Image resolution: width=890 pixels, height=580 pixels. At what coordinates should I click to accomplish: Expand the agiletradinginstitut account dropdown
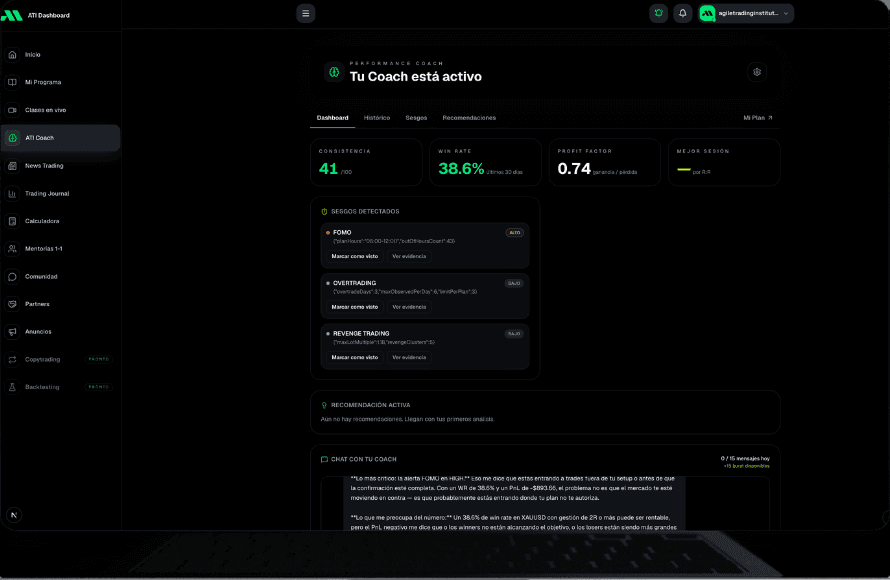(746, 13)
